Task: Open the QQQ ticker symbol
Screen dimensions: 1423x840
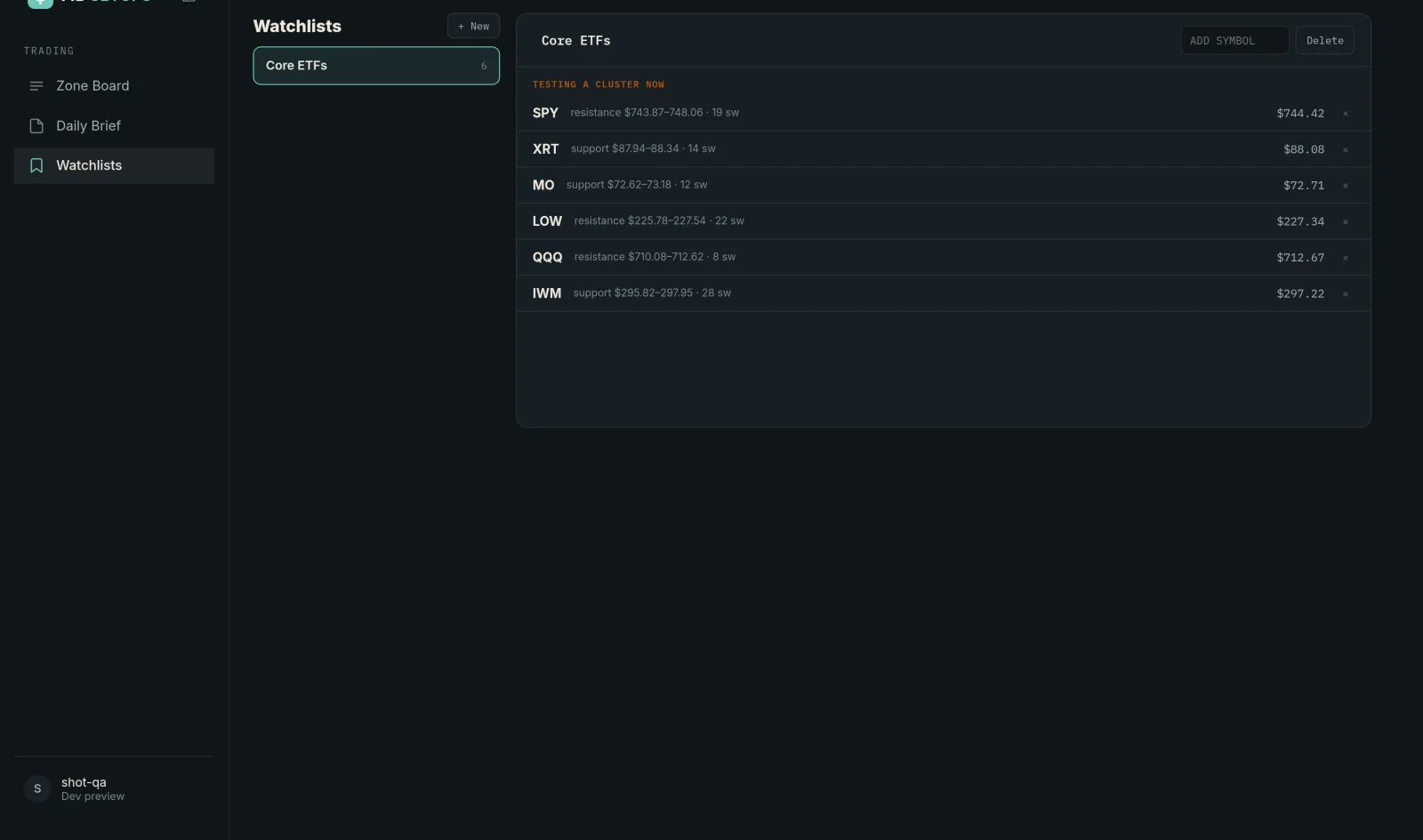Action: pos(547,257)
